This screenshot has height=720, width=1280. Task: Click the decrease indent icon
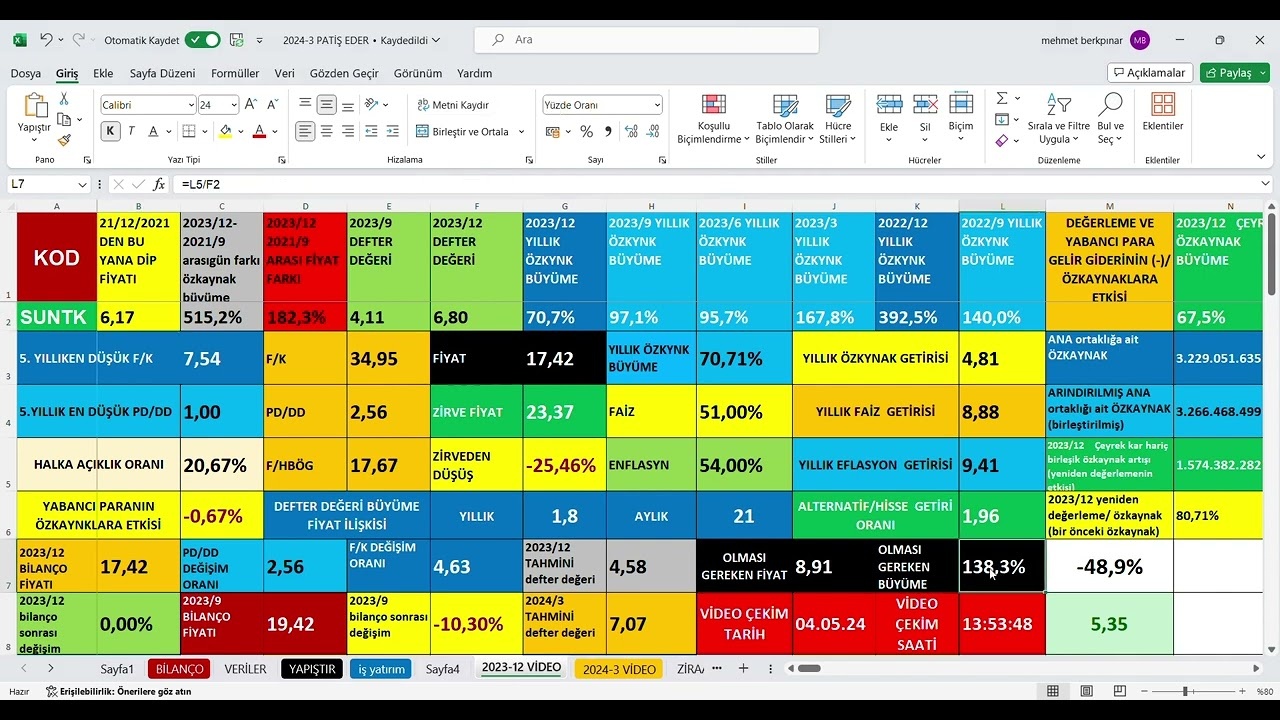(x=369, y=131)
